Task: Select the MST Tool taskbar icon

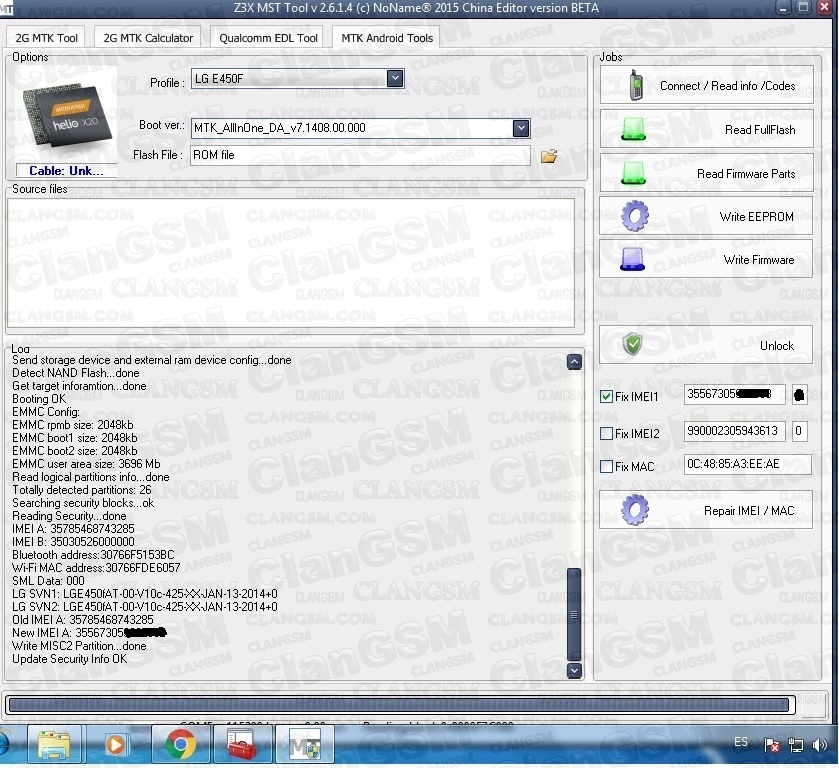Action: pos(304,744)
